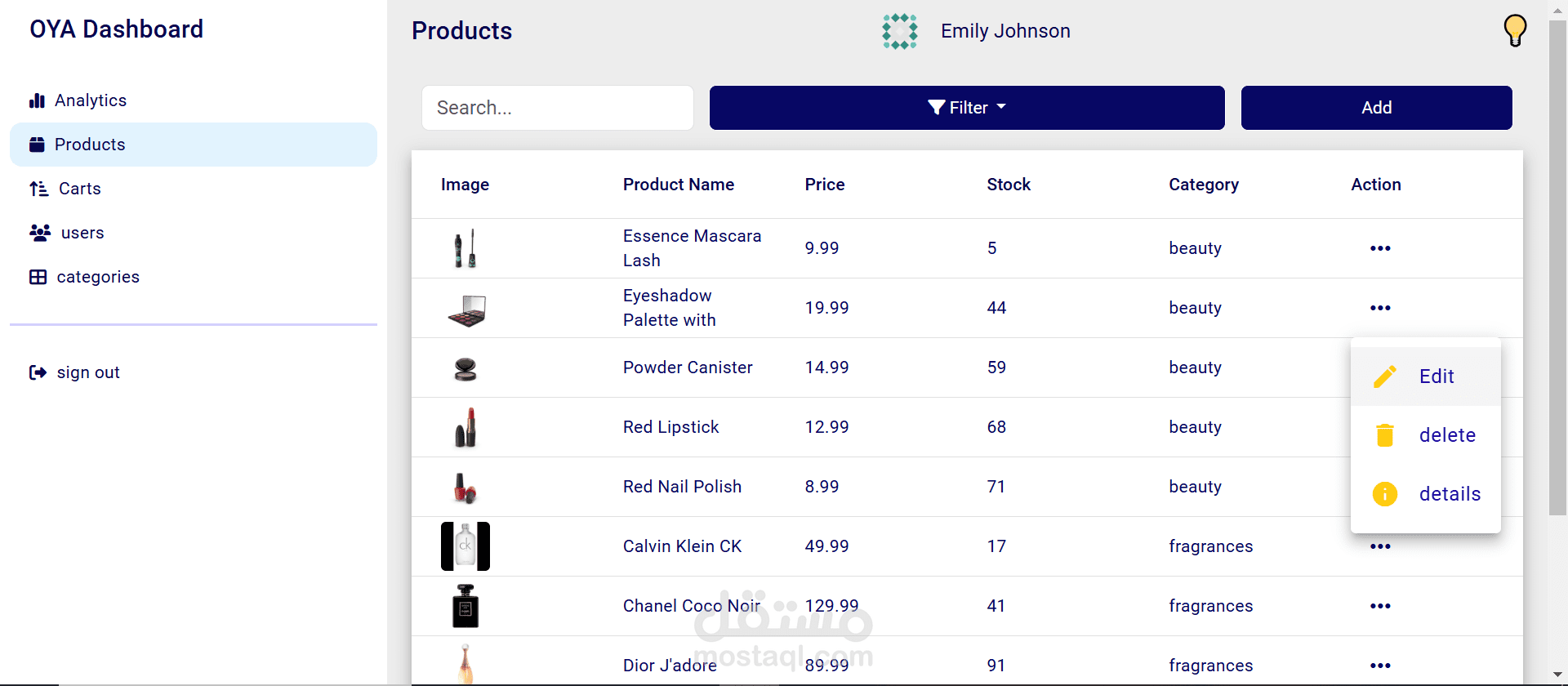The width and height of the screenshot is (1568, 686).
Task: Click the Carts sort icon in sidebar
Action: (38, 189)
